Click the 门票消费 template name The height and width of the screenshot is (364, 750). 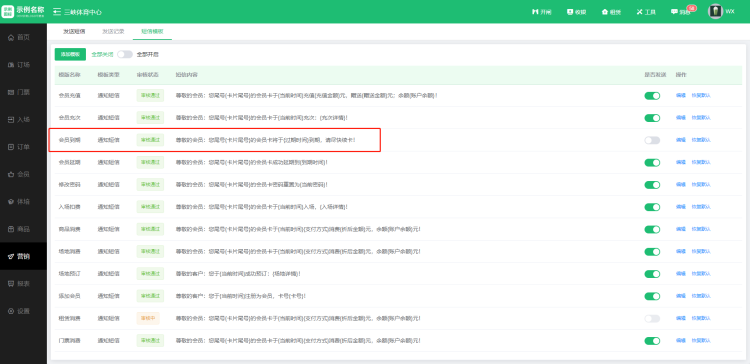click(69, 341)
